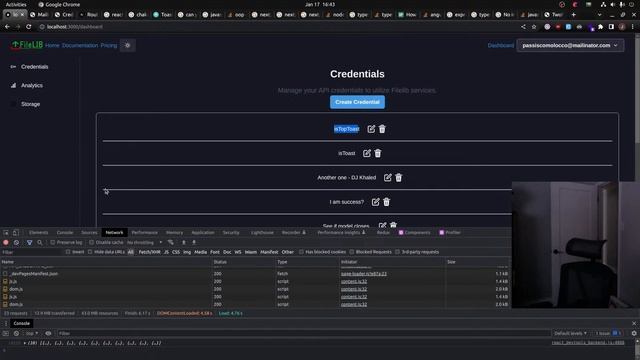Open Storage in the sidebar

coord(31,104)
